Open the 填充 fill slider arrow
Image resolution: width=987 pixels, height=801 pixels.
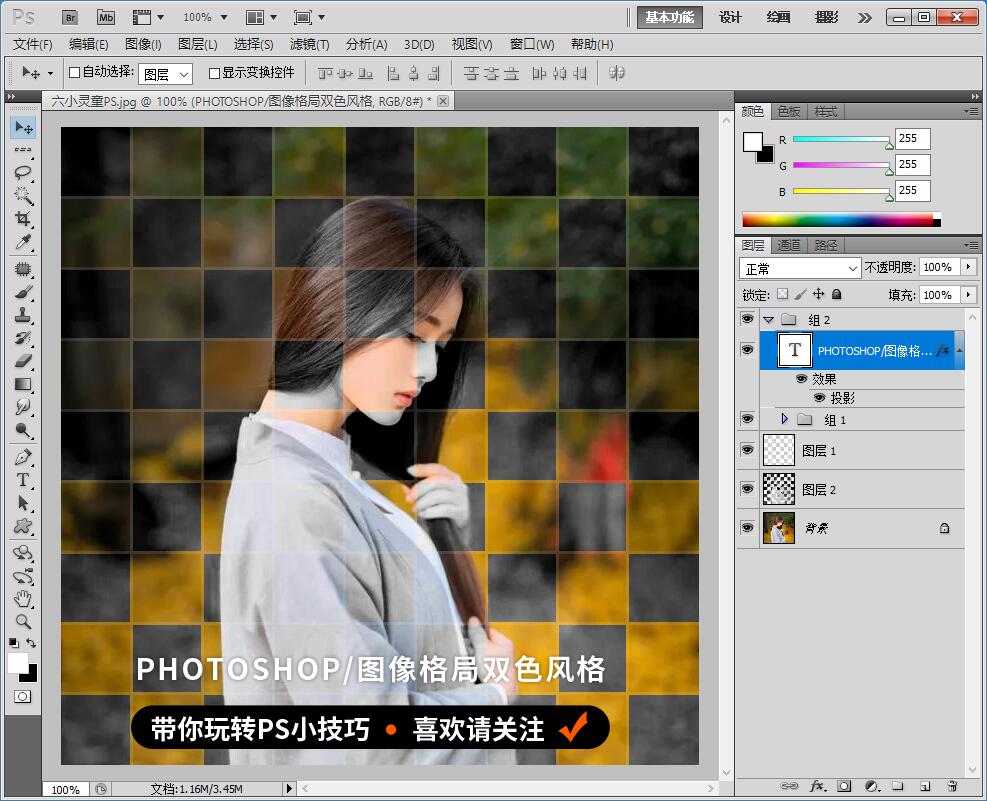(968, 294)
